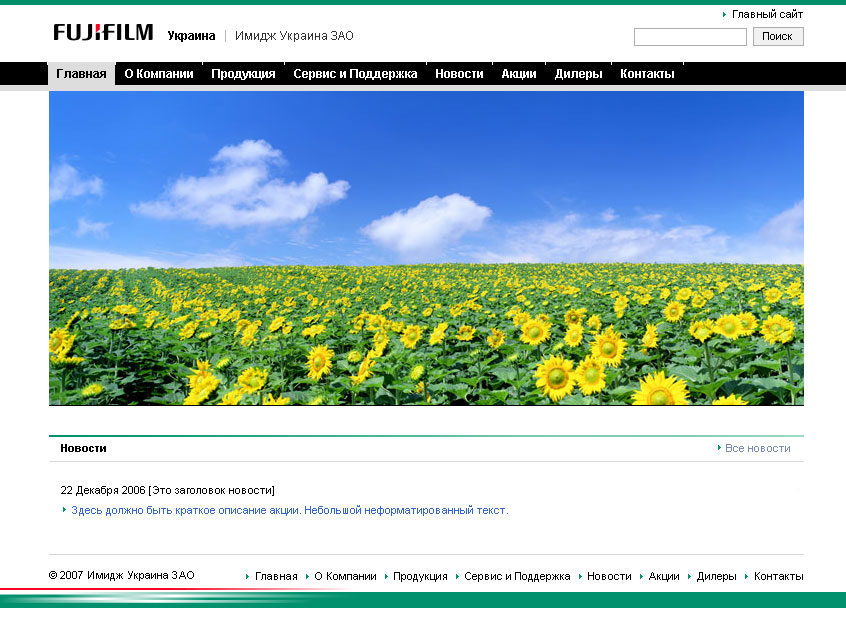Open Новости in the black navigation bar
The height and width of the screenshot is (631, 846).
click(x=459, y=74)
